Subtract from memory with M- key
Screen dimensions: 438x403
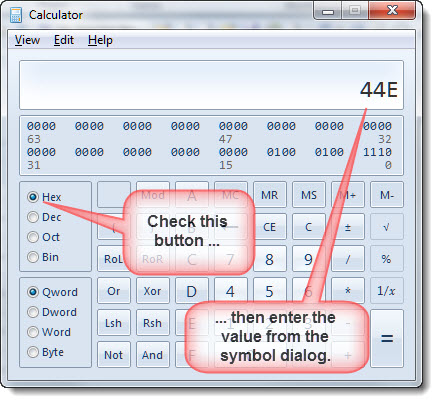[387, 195]
